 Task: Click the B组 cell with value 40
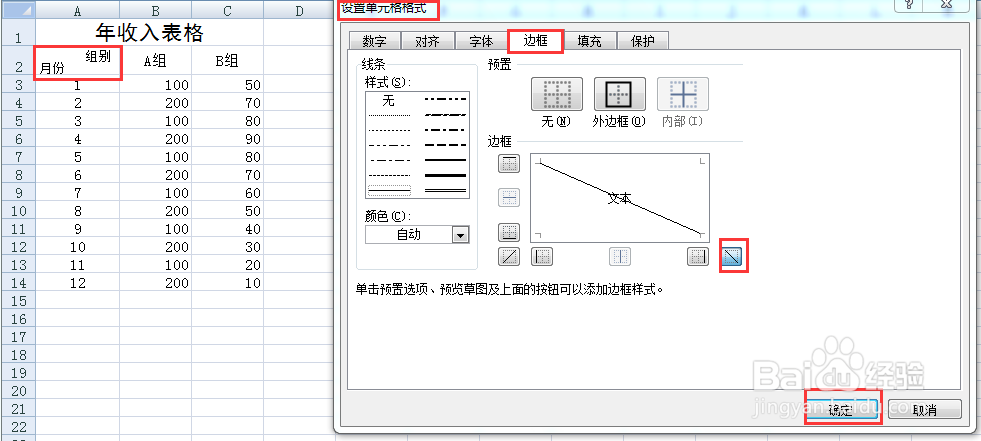click(228, 229)
